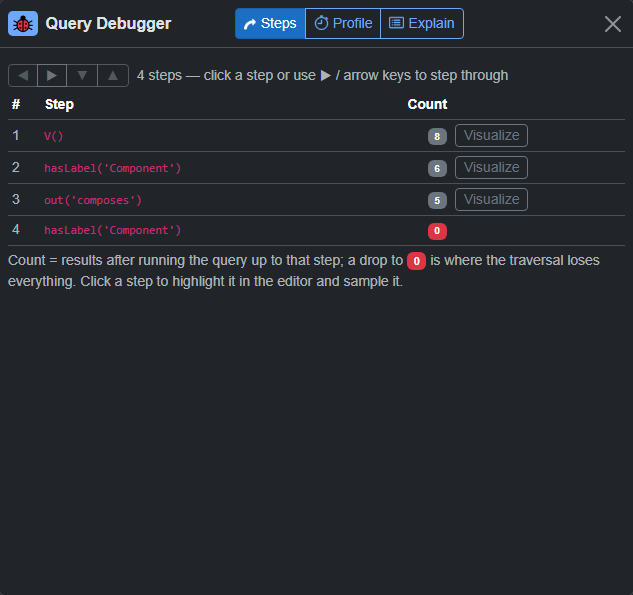Click the Step column header
633x595 pixels.
click(59, 104)
